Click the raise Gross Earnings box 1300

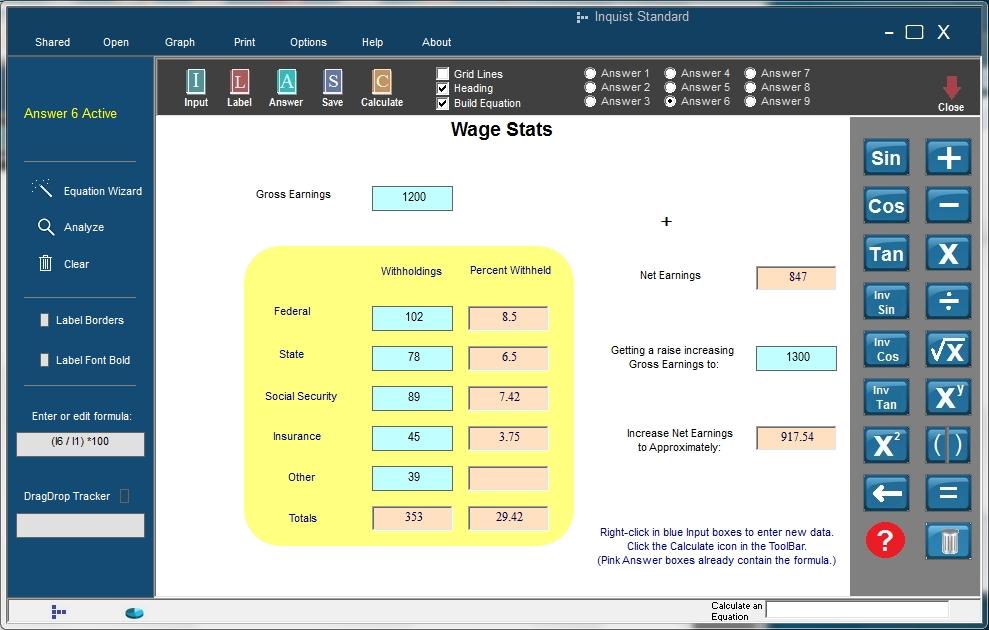(797, 358)
